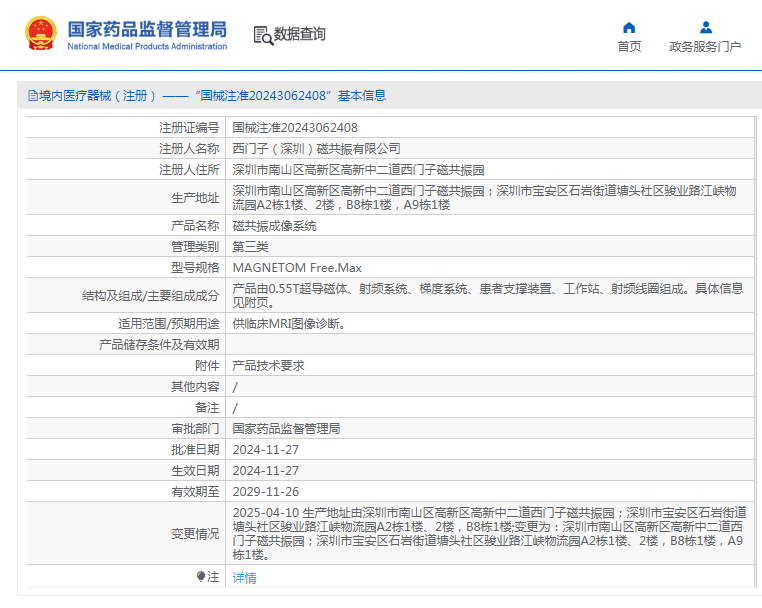Open the 政务服务门户 navigation item
Viewport: 762px width, 608px height.
[x=705, y=47]
